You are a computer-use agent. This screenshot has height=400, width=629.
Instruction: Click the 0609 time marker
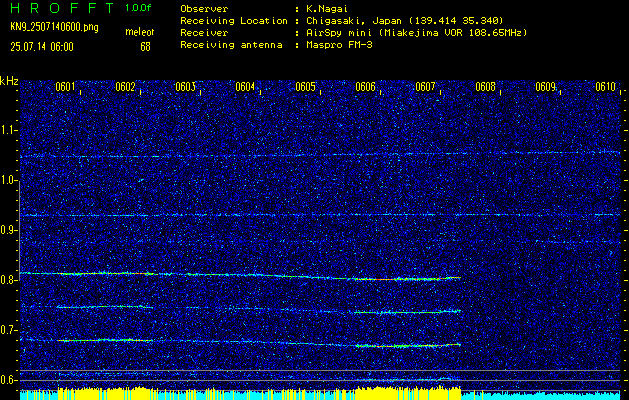pyautogui.click(x=546, y=87)
